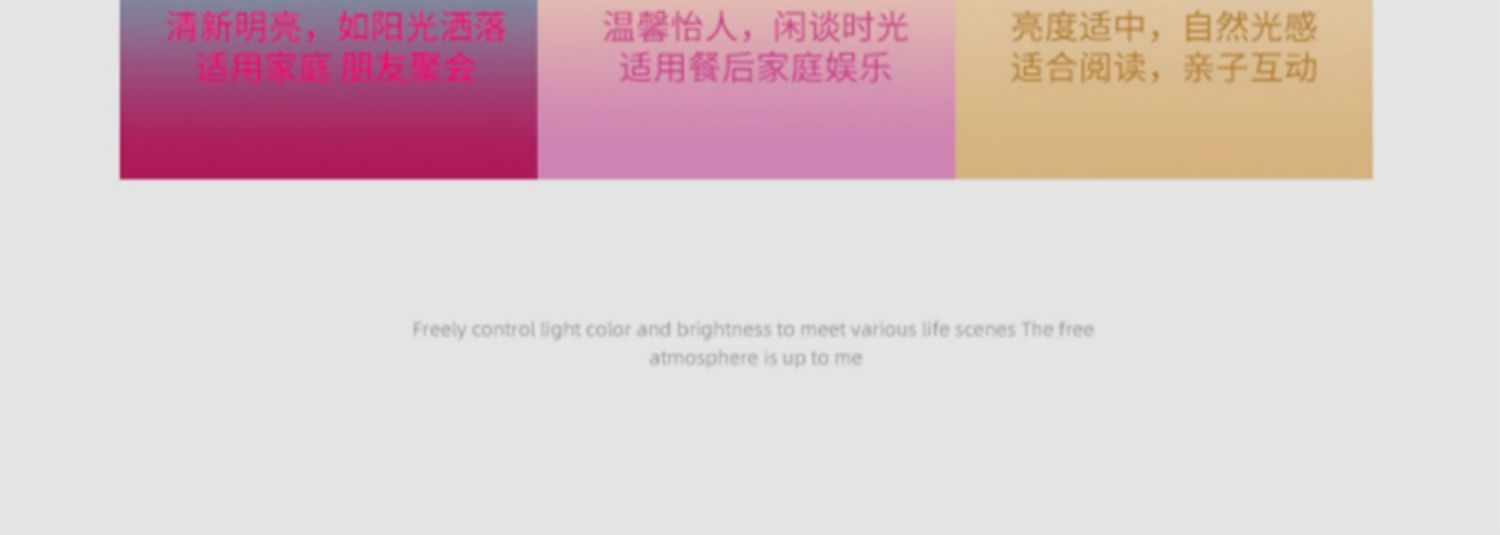Click the text 适用家庭
Image resolution: width=1500 pixels, height=535 pixels.
(263, 69)
